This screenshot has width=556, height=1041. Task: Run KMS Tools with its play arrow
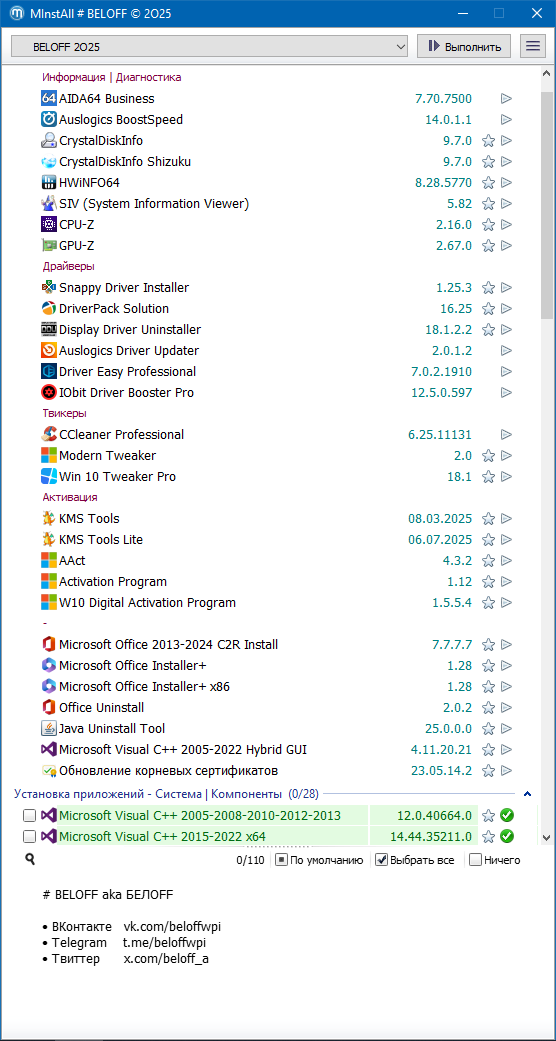click(x=506, y=519)
